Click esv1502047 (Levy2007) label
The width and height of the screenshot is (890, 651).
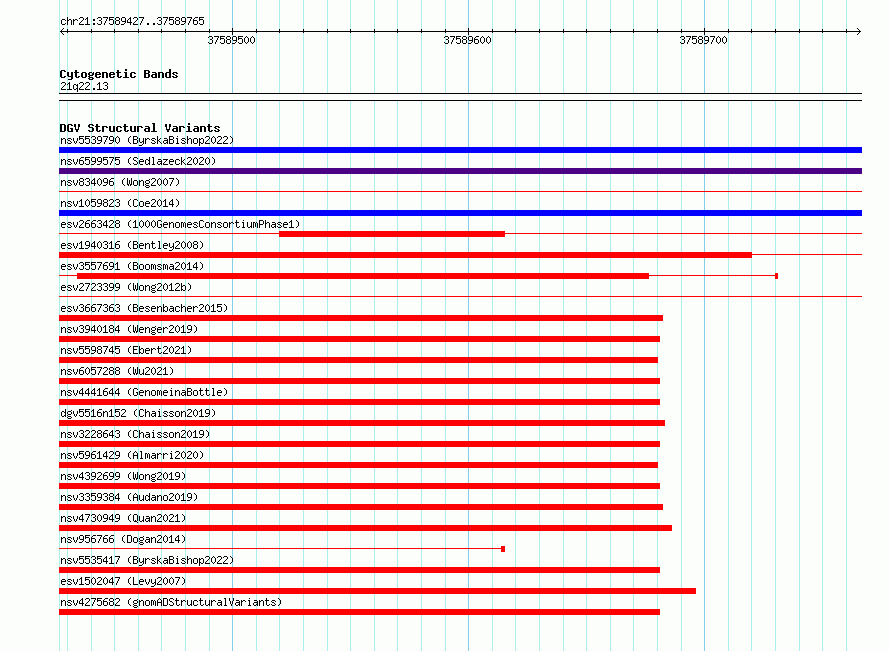(x=123, y=581)
